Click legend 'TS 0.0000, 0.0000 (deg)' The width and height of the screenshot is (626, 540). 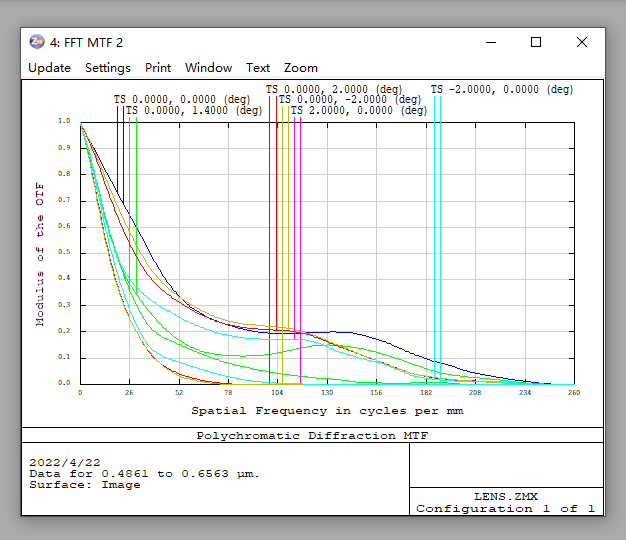point(182,99)
